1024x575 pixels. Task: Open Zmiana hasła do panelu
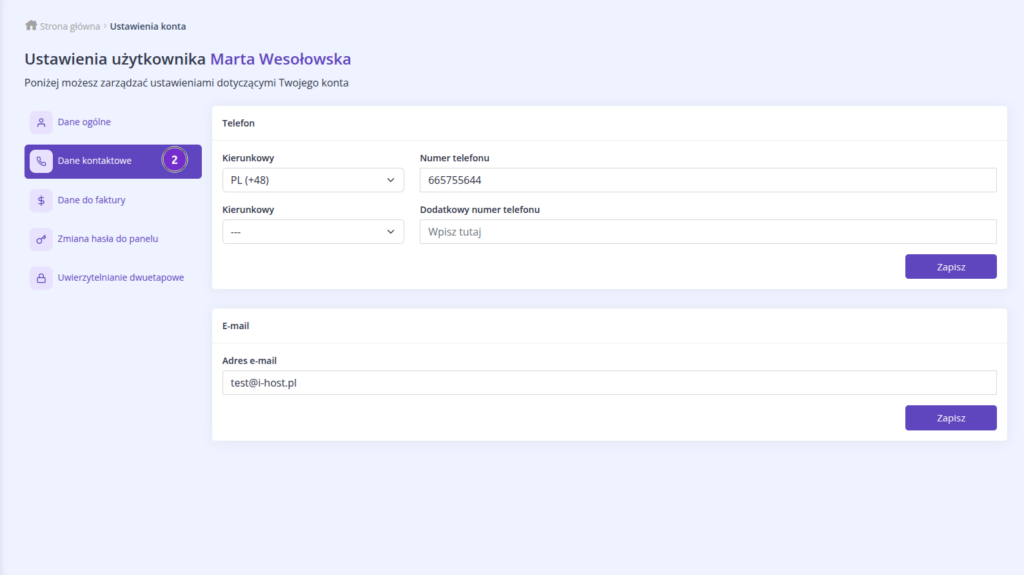(x=108, y=239)
